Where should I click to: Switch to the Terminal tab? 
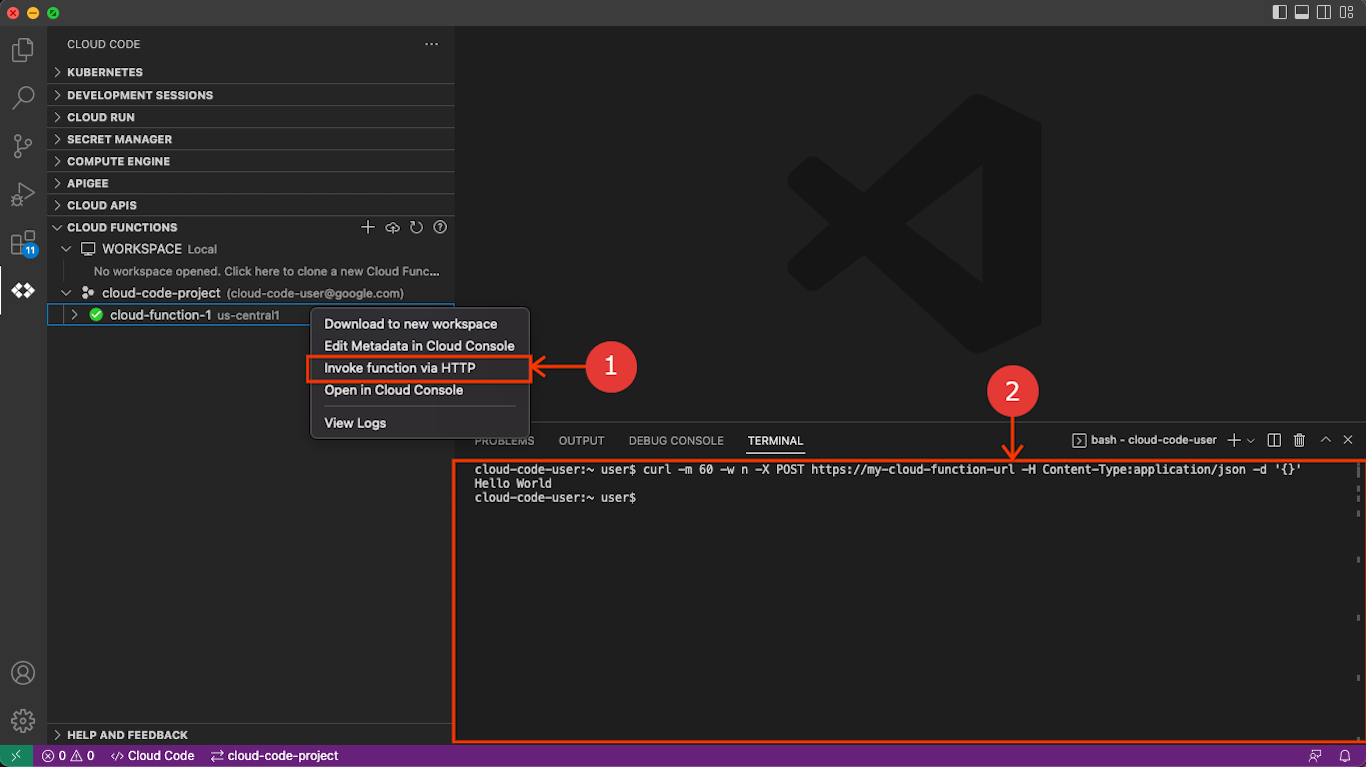click(x=775, y=441)
